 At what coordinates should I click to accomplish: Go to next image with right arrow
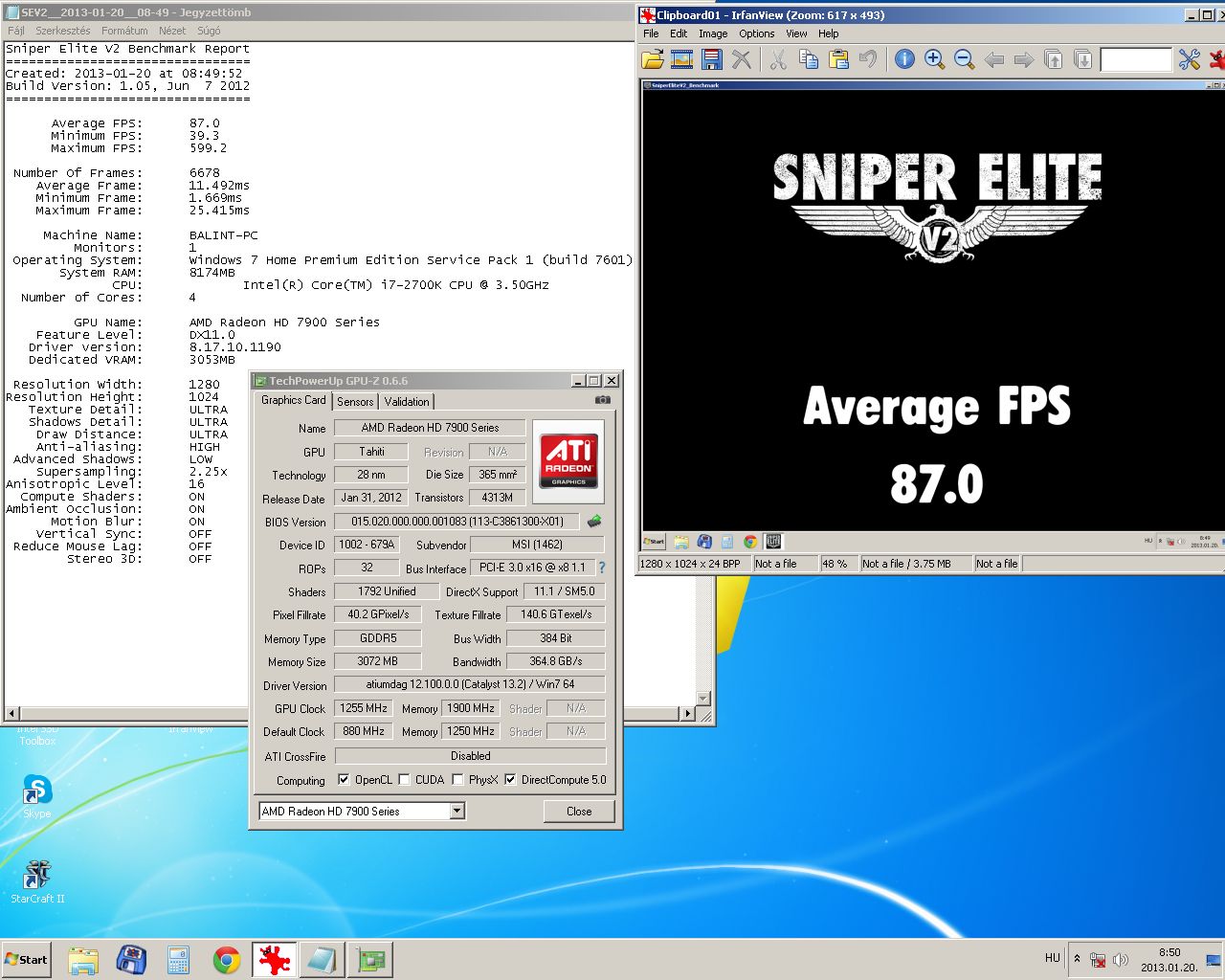(x=1024, y=59)
